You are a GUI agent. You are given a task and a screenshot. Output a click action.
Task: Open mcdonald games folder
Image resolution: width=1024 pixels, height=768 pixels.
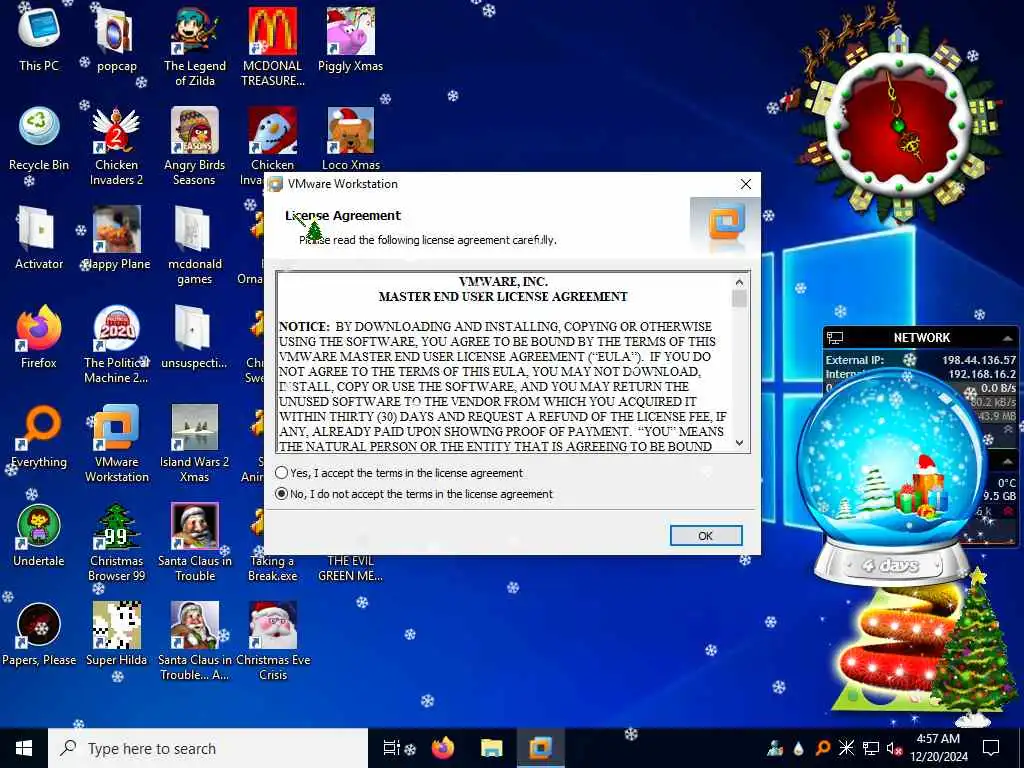coord(195,246)
